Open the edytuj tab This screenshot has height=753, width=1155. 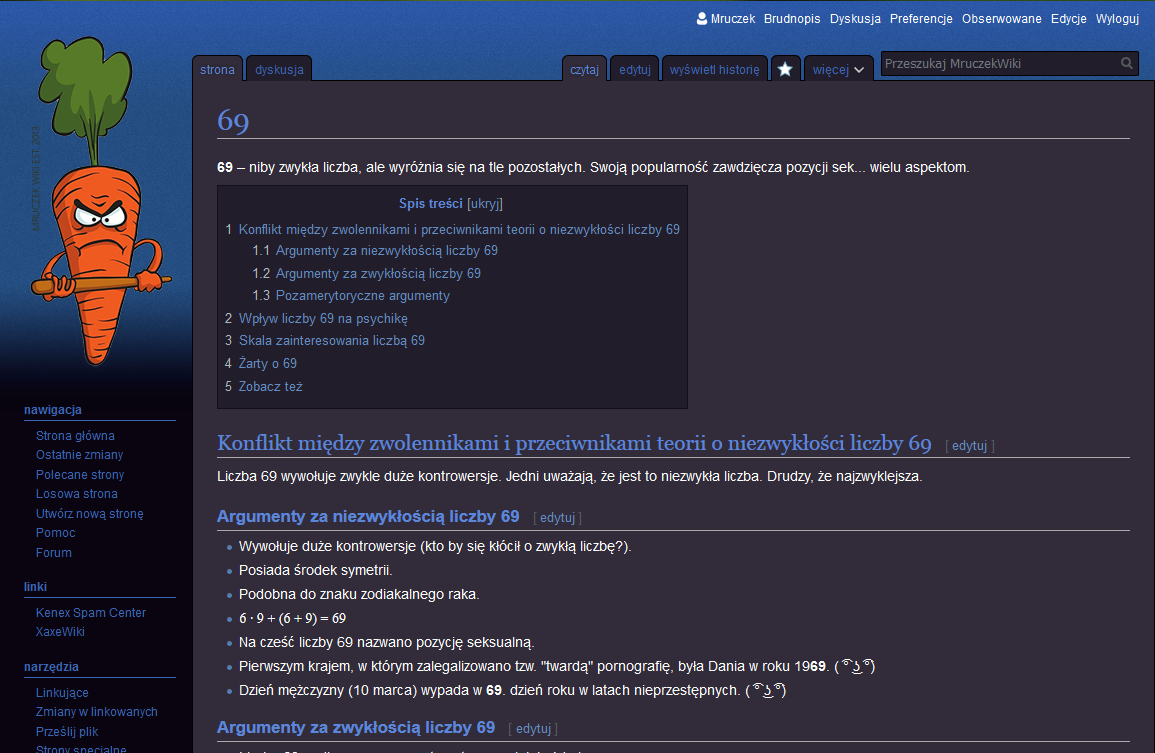tap(634, 70)
